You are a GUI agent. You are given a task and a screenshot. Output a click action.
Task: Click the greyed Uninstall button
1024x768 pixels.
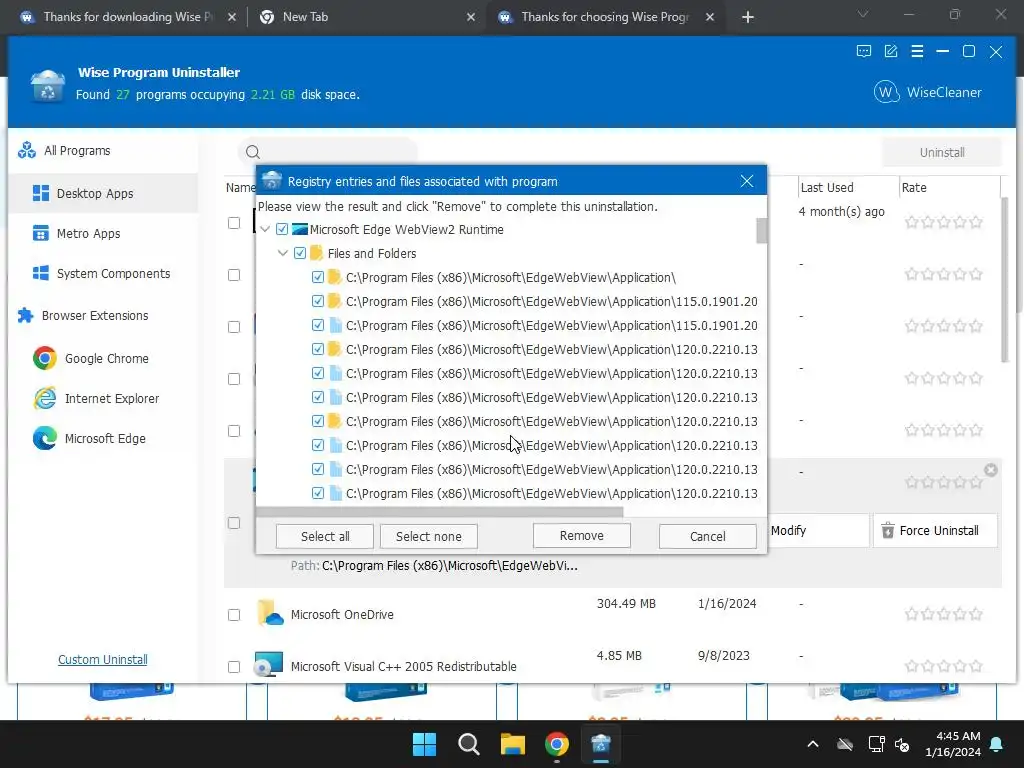942,152
